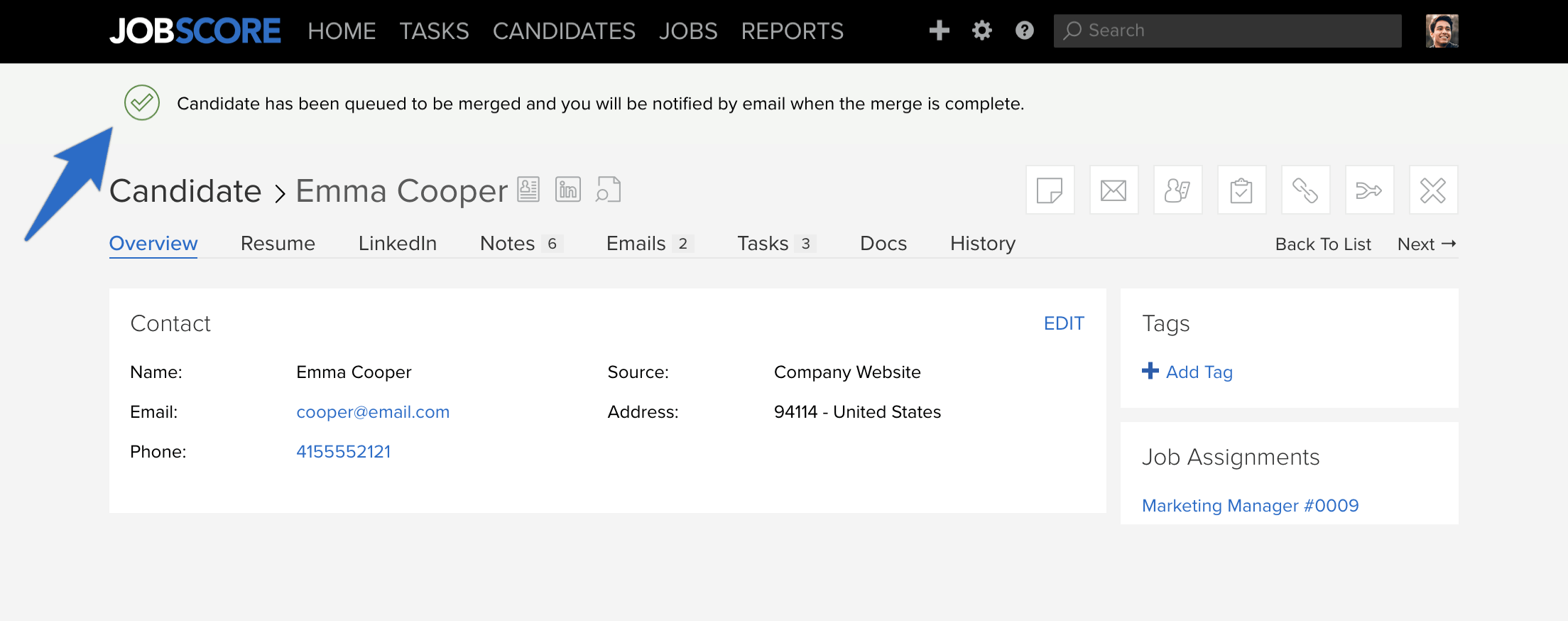
Task: Open CANDIDATES in navigation bar
Action: click(x=564, y=31)
